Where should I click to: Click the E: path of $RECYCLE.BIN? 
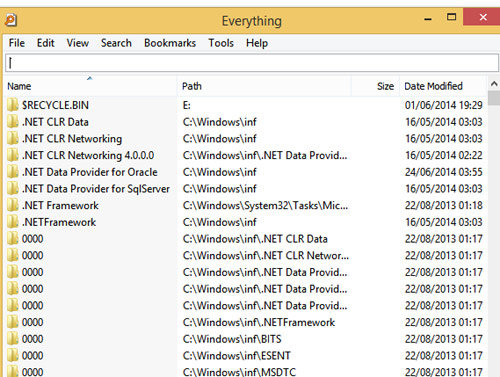click(187, 105)
